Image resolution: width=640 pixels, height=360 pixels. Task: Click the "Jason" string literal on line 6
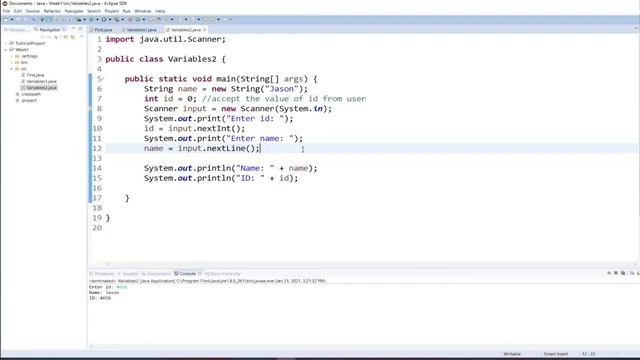(282, 89)
